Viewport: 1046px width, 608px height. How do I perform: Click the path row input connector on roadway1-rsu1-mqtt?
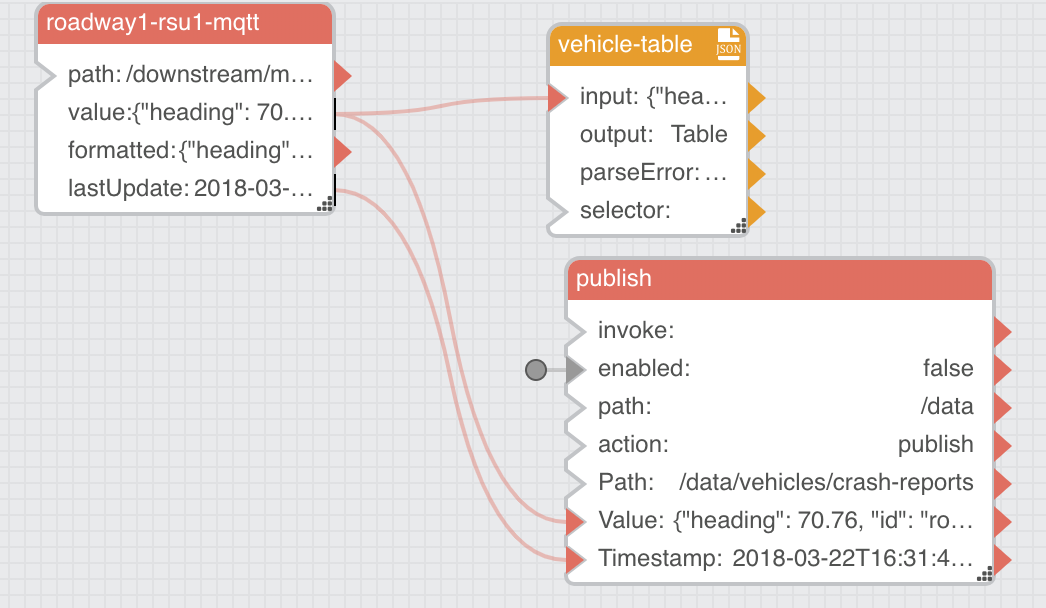click(x=46, y=75)
